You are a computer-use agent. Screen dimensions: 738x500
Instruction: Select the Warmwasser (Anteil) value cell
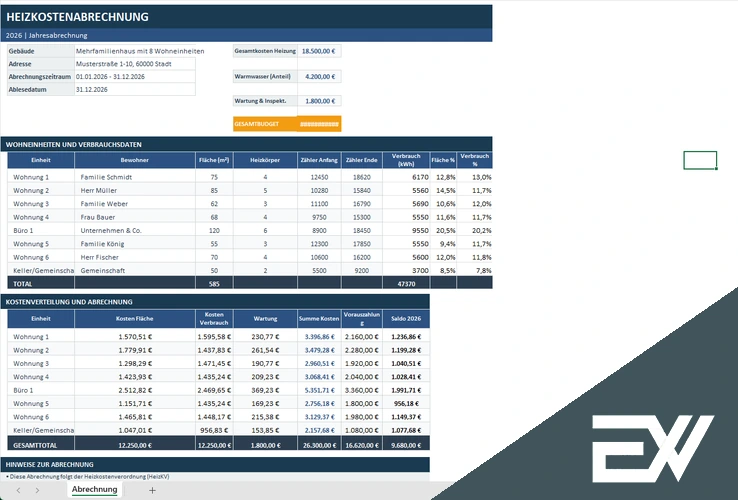tap(319, 76)
